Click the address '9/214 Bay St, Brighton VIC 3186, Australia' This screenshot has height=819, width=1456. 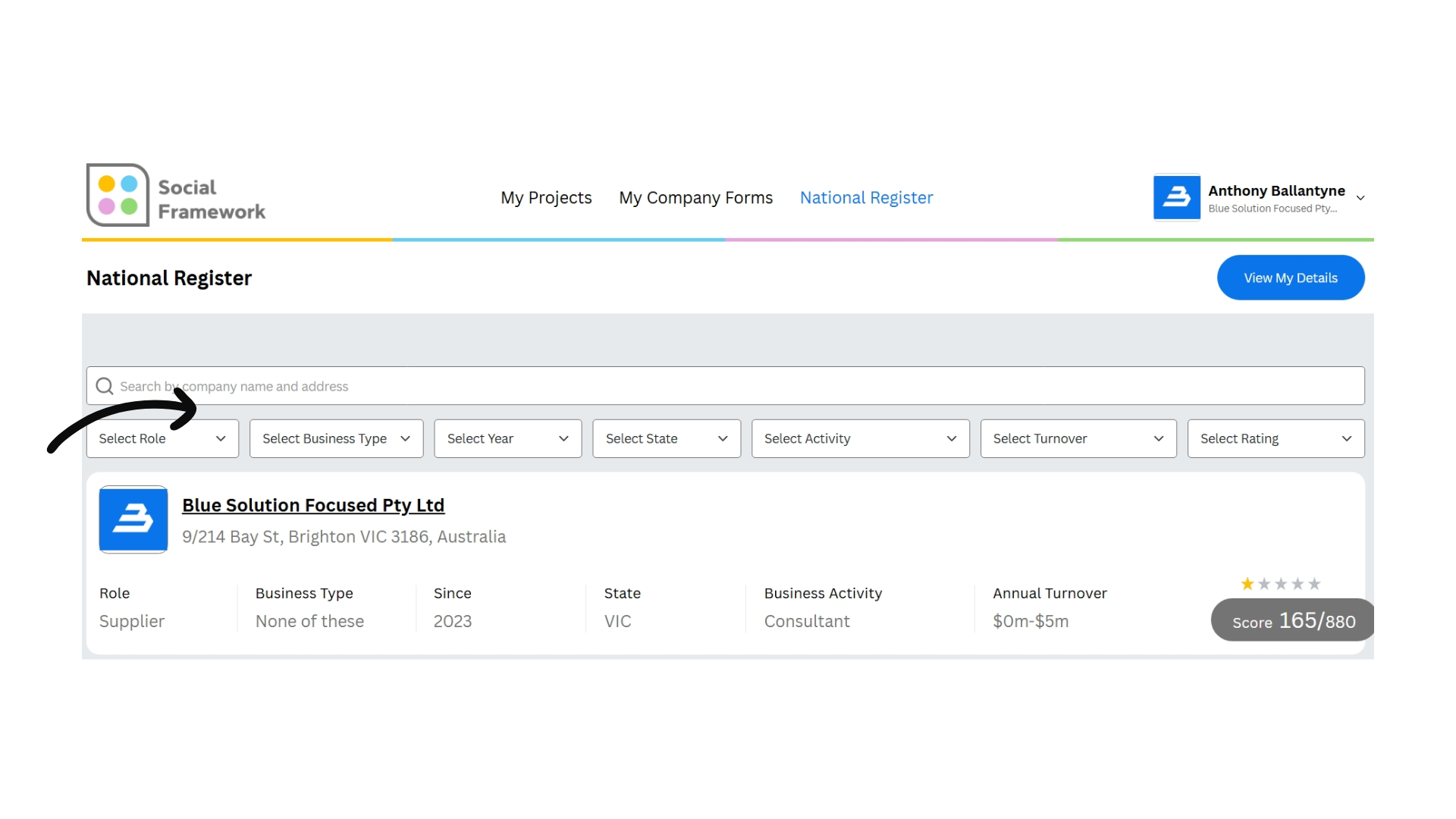pos(344,537)
